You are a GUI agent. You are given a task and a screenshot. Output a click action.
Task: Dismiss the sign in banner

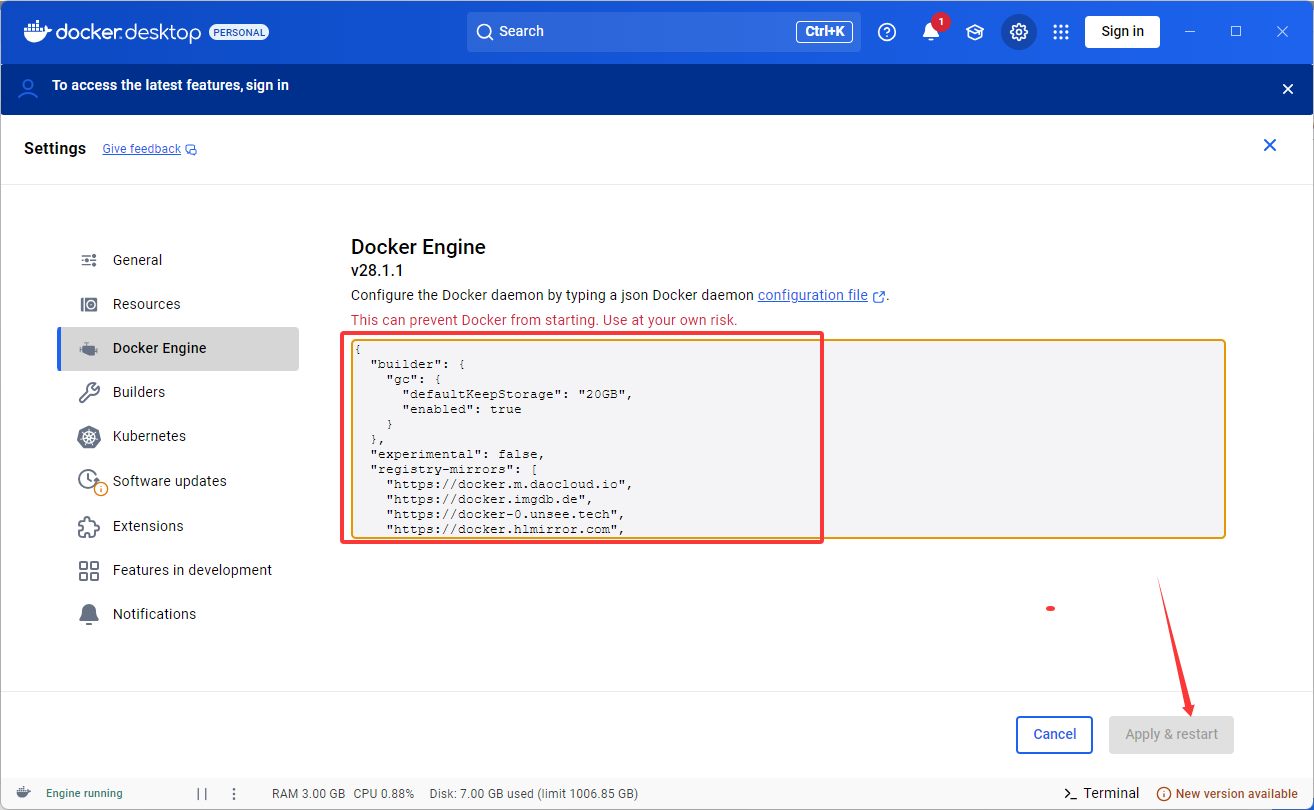pyautogui.click(x=1288, y=89)
